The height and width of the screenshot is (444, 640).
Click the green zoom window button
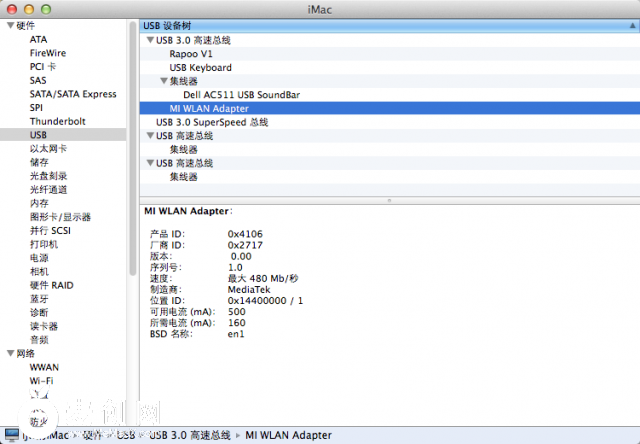(x=48, y=9)
